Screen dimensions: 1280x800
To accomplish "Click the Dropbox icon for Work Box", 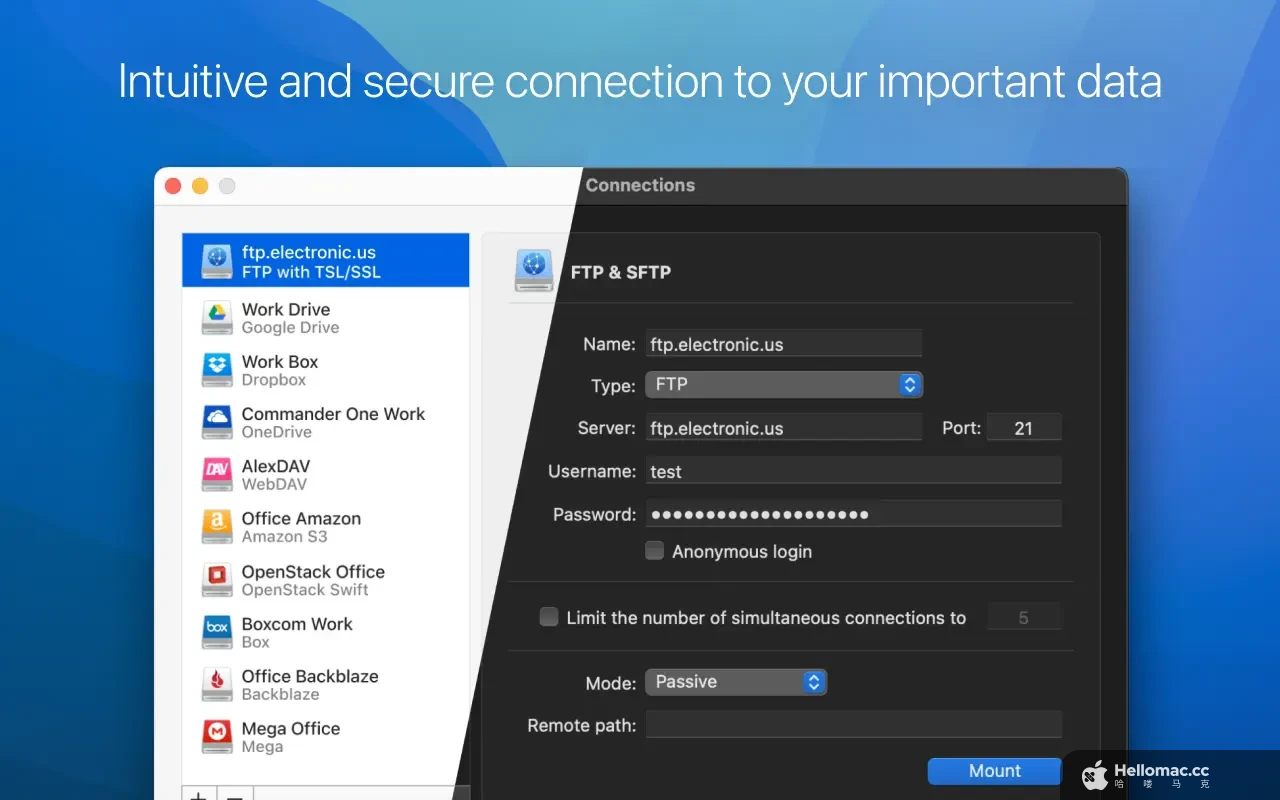I will pos(217,370).
